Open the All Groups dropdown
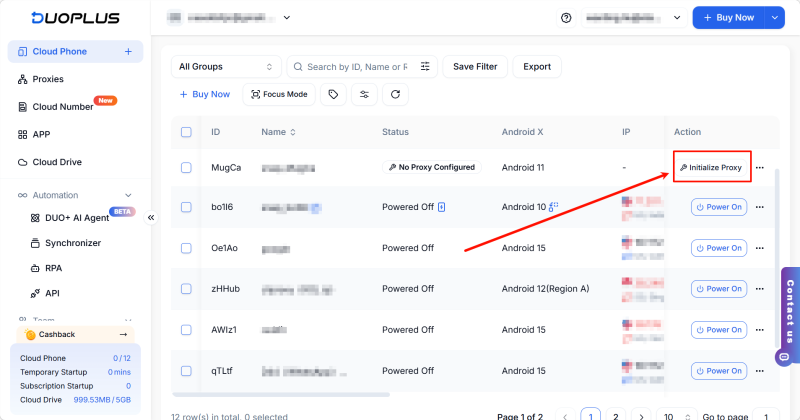800x420 pixels. tap(225, 67)
